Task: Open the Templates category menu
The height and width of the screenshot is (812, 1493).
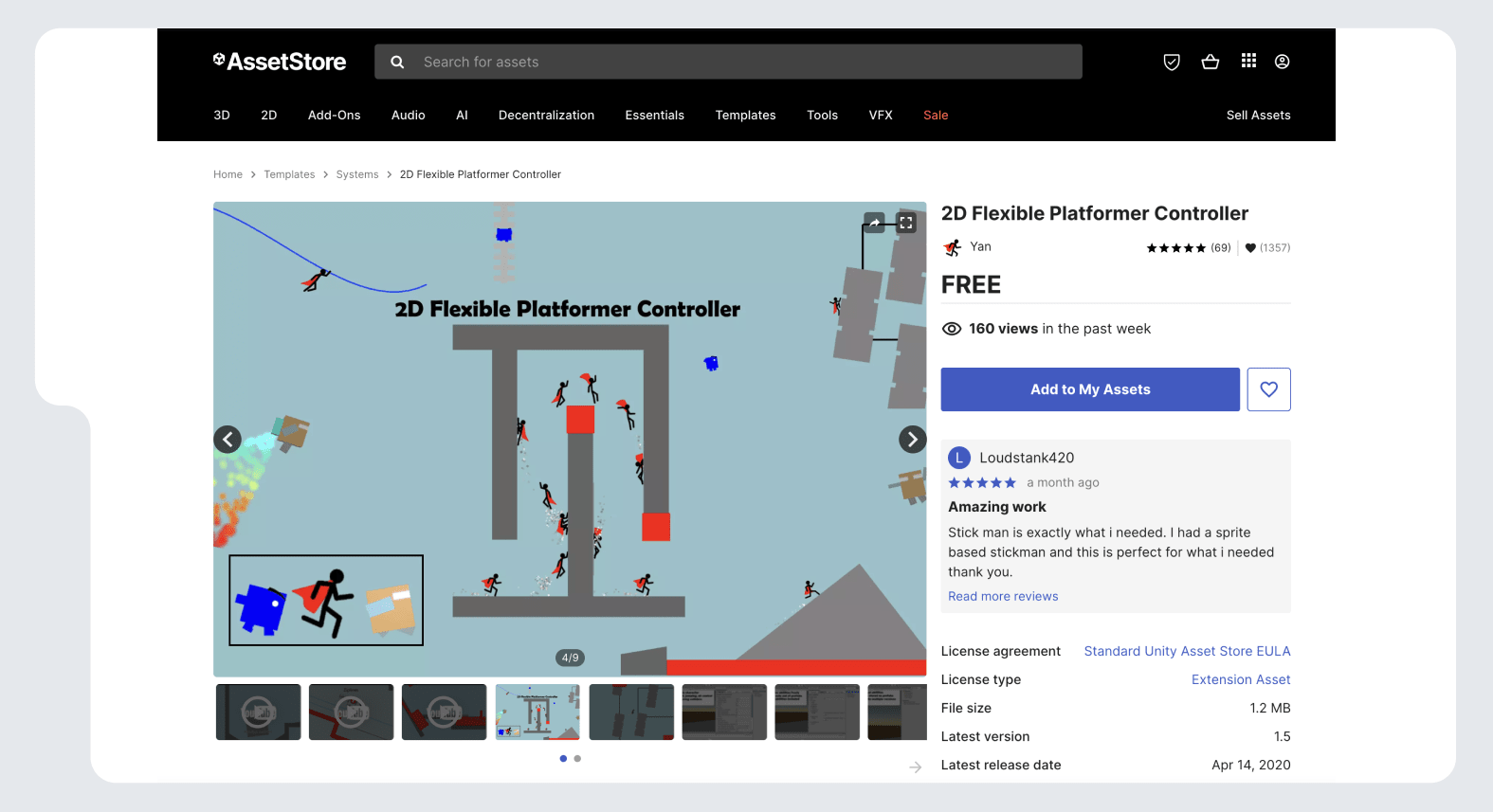Action: pyautogui.click(x=745, y=115)
